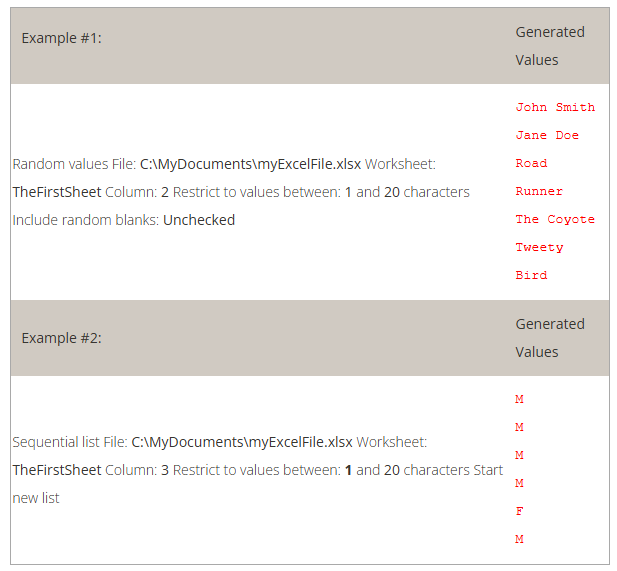617x571 pixels.
Task: Click the "Bird" generated value
Action: coord(531,275)
